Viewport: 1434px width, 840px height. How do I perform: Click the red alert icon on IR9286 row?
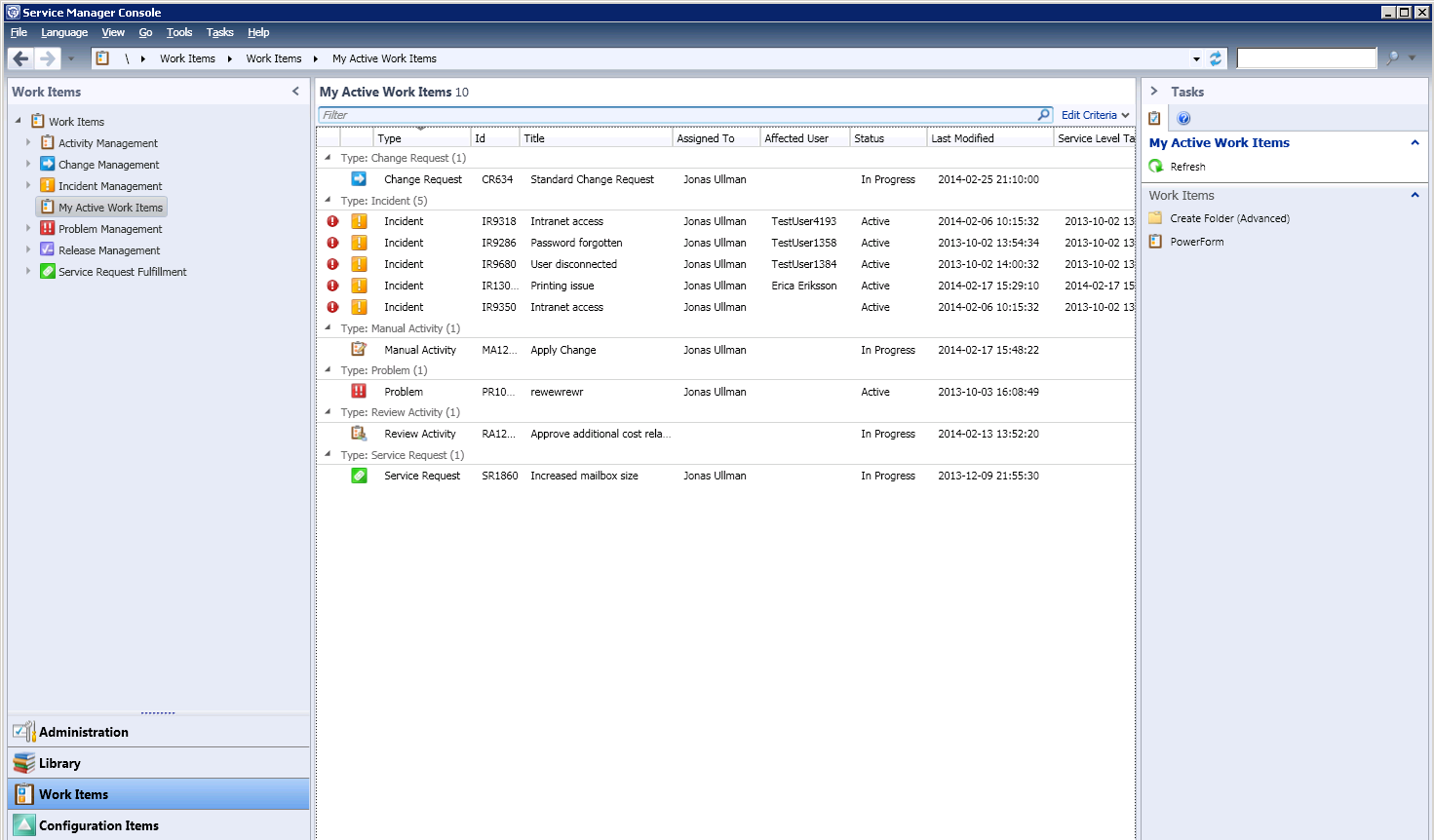[x=332, y=243]
